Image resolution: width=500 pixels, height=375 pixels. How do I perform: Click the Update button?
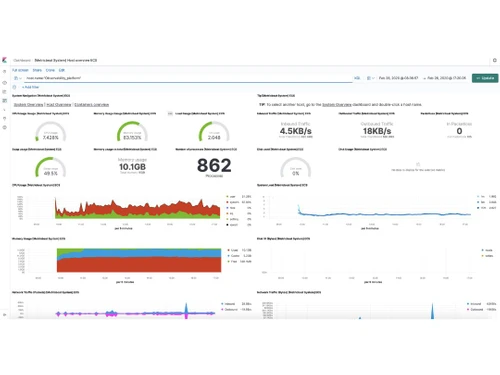pyautogui.click(x=485, y=78)
